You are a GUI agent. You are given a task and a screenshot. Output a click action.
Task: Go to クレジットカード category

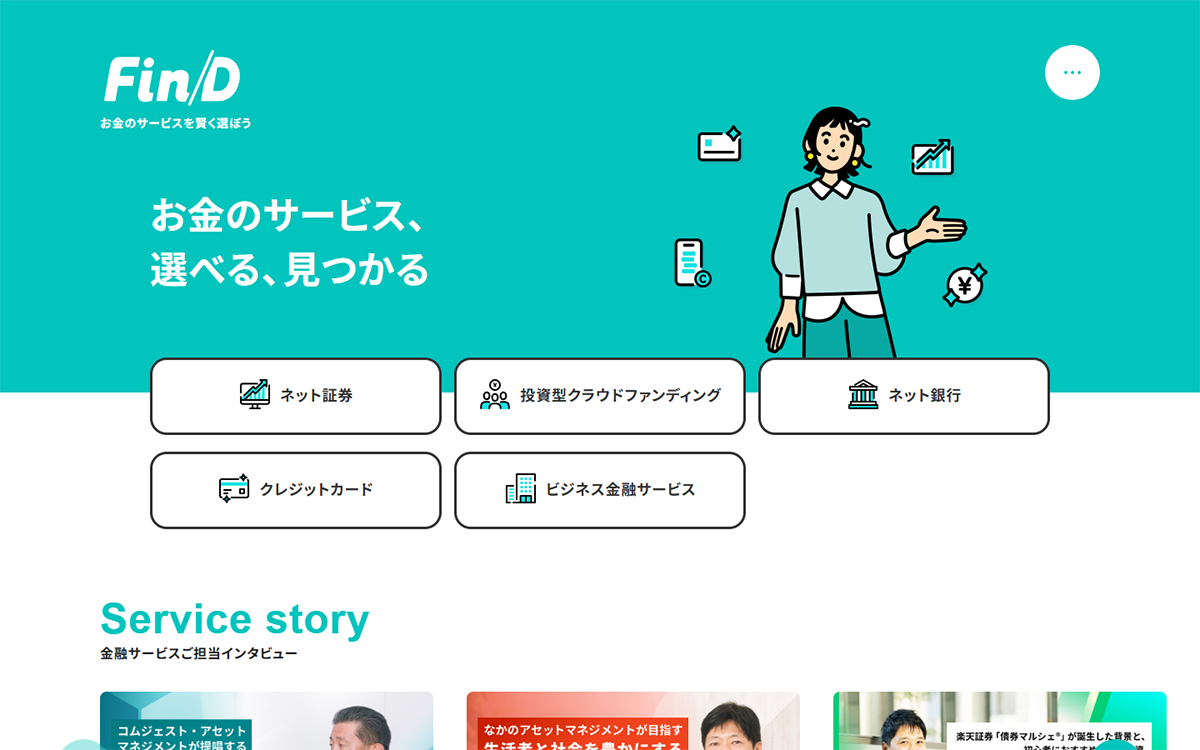tap(296, 490)
